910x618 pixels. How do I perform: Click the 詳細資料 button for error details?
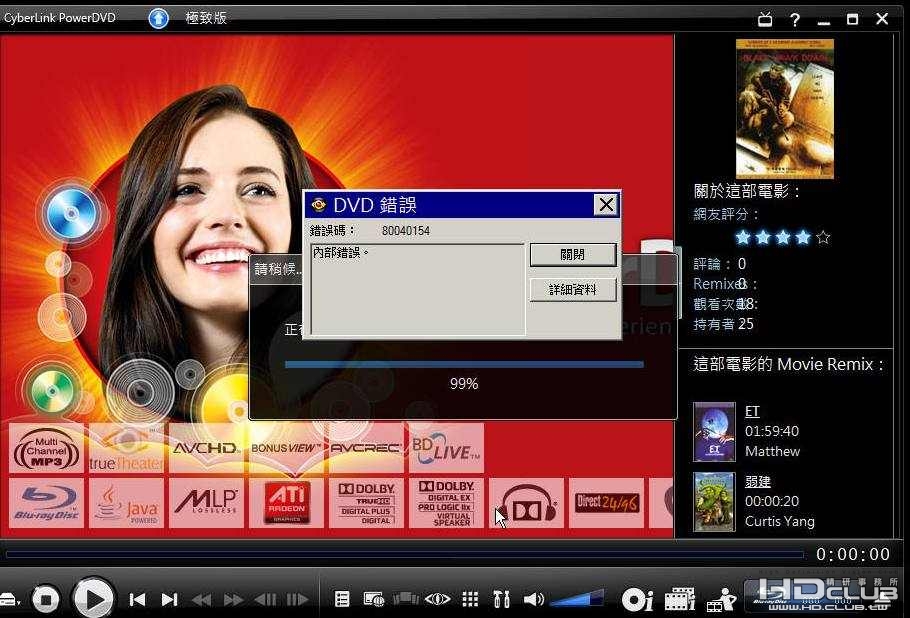[573, 290]
